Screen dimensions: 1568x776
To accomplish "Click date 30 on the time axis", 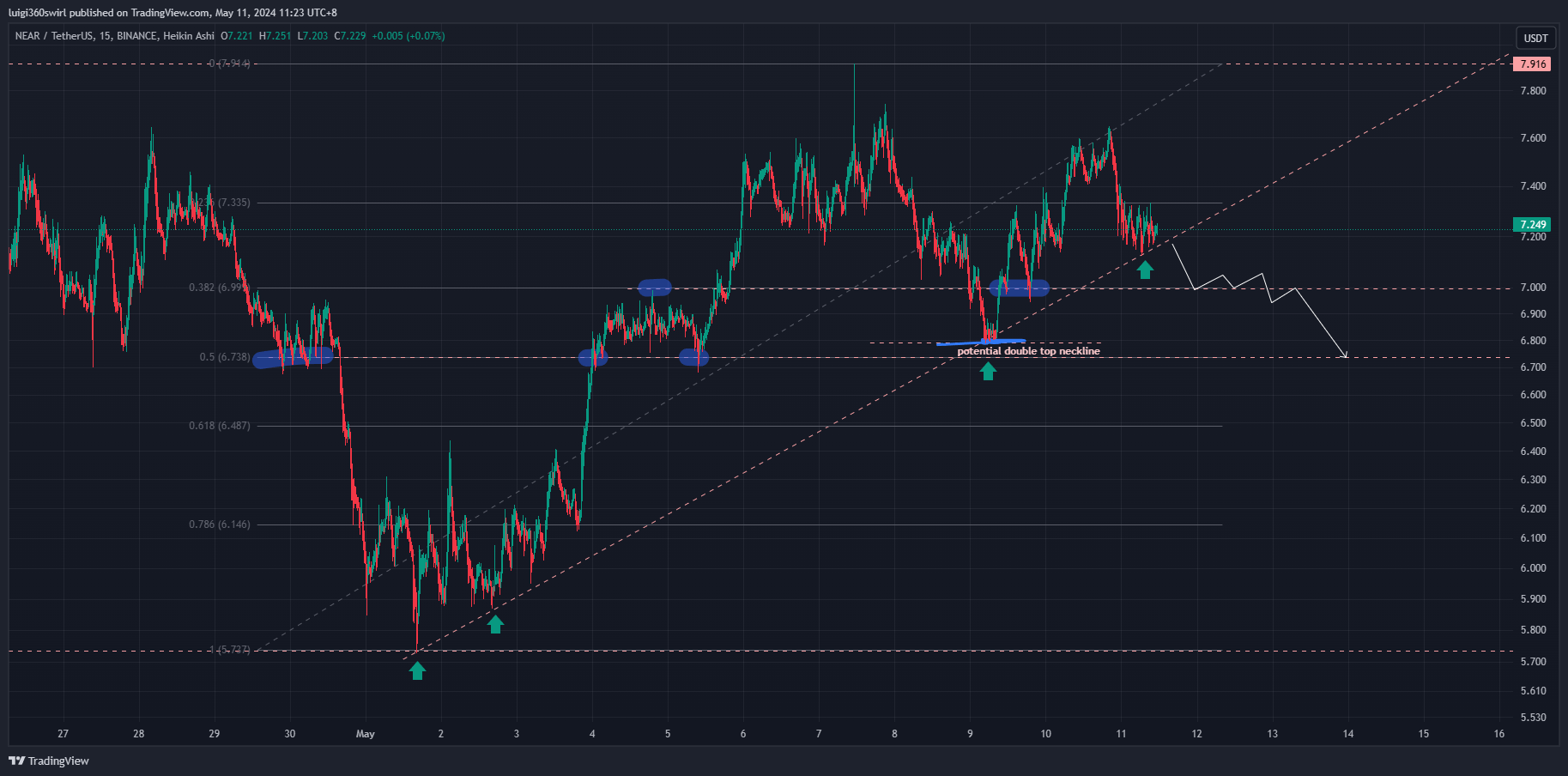I will [x=290, y=734].
